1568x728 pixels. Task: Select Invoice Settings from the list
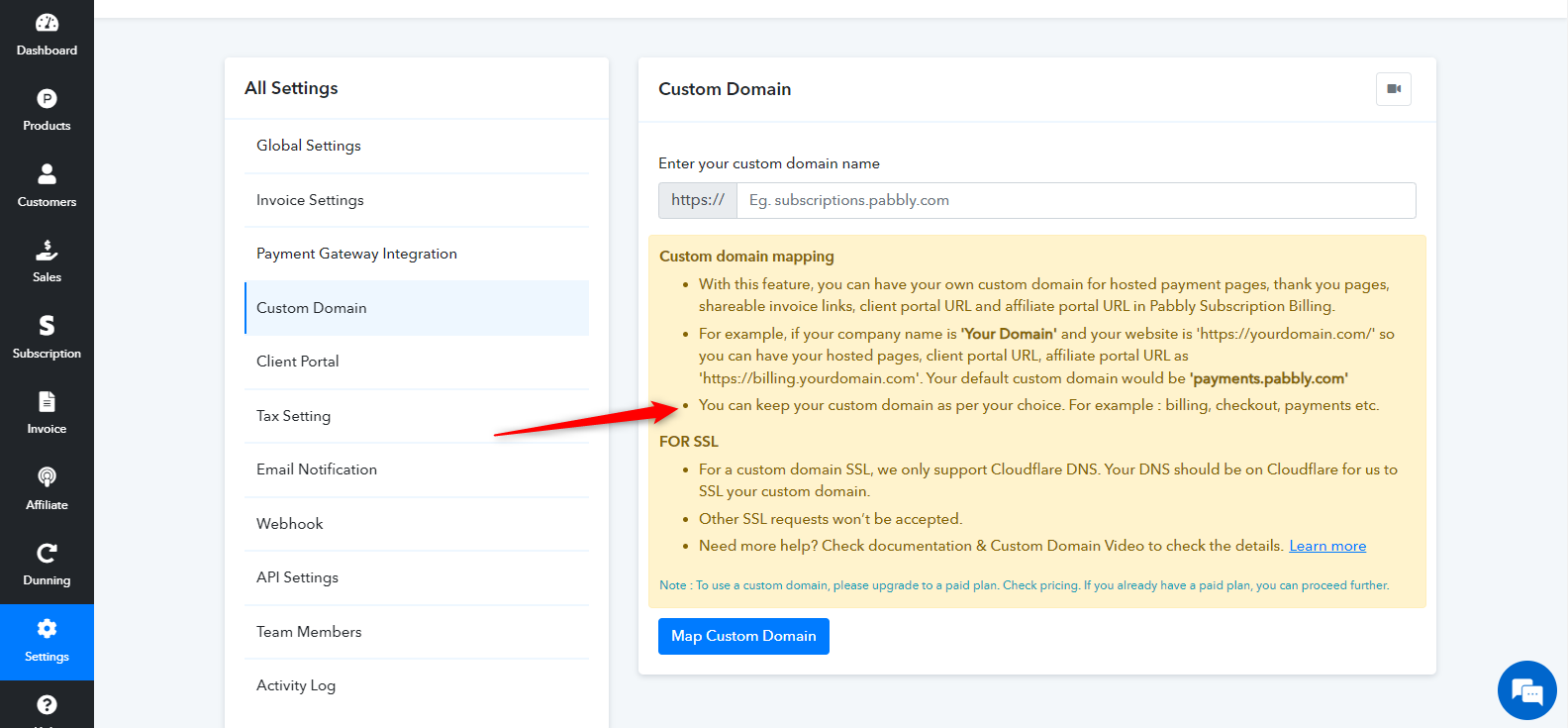(417, 200)
